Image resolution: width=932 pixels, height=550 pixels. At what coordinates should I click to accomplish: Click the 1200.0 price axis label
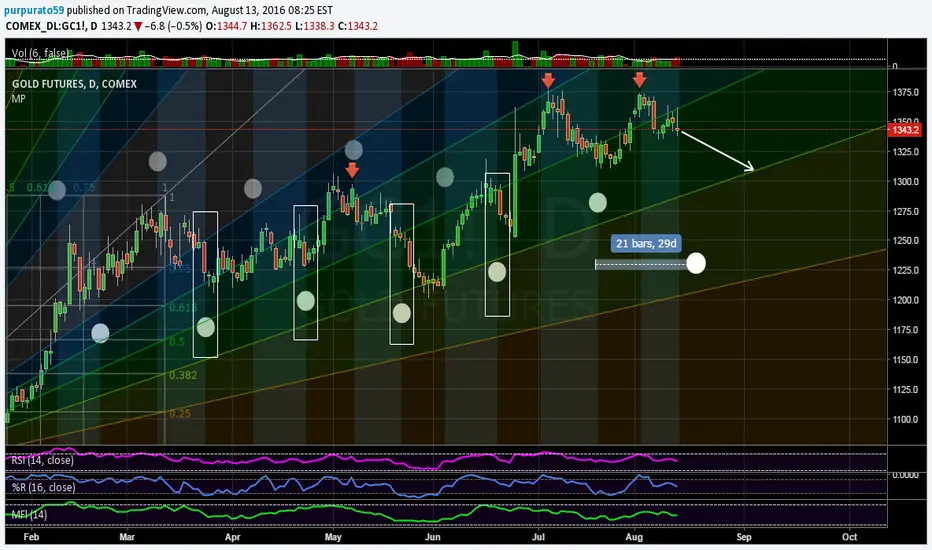[x=905, y=300]
